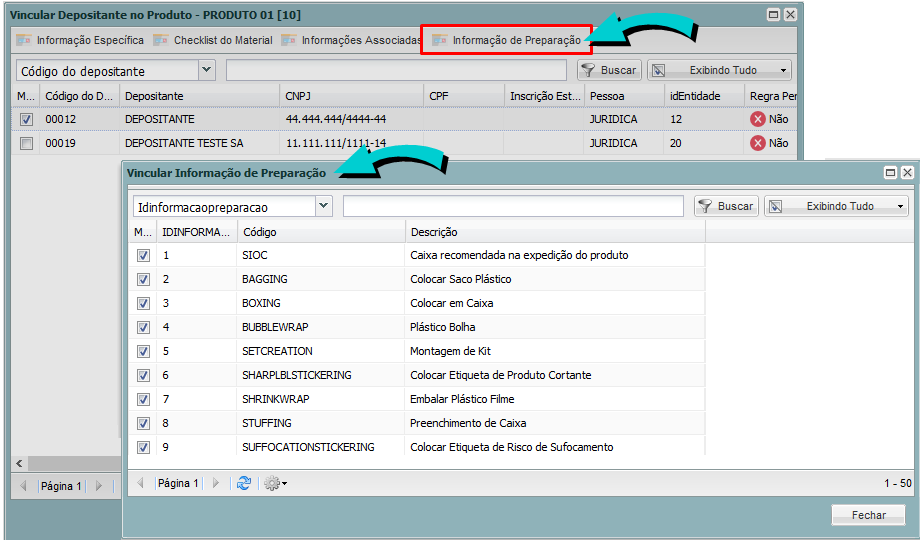Open Informação de Preparação toolbar item
This screenshot has width=923, height=542.
(x=506, y=40)
